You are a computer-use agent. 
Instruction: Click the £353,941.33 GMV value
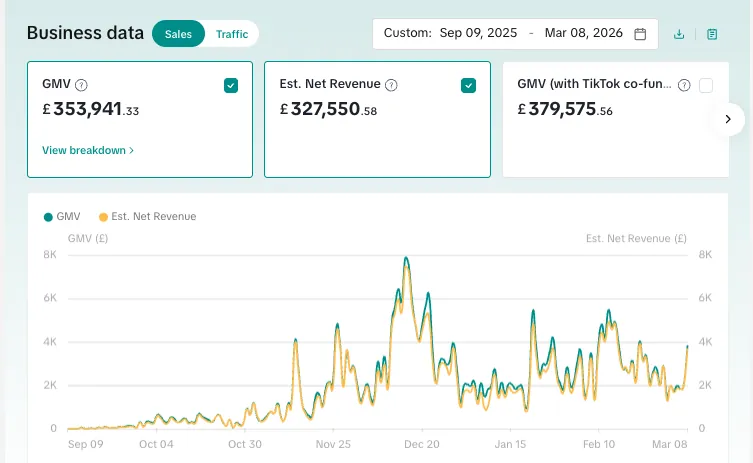point(91,110)
